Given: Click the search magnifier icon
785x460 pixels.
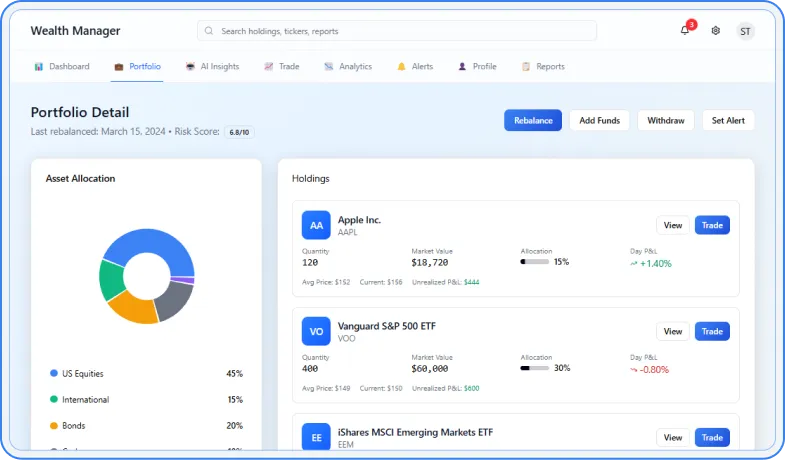Looking at the screenshot, I should pyautogui.click(x=209, y=31).
